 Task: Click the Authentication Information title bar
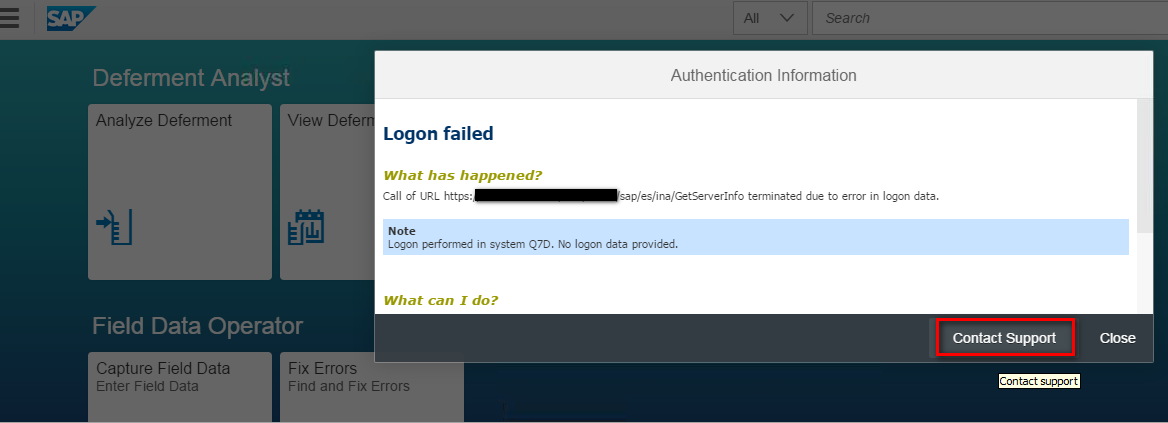tap(764, 75)
